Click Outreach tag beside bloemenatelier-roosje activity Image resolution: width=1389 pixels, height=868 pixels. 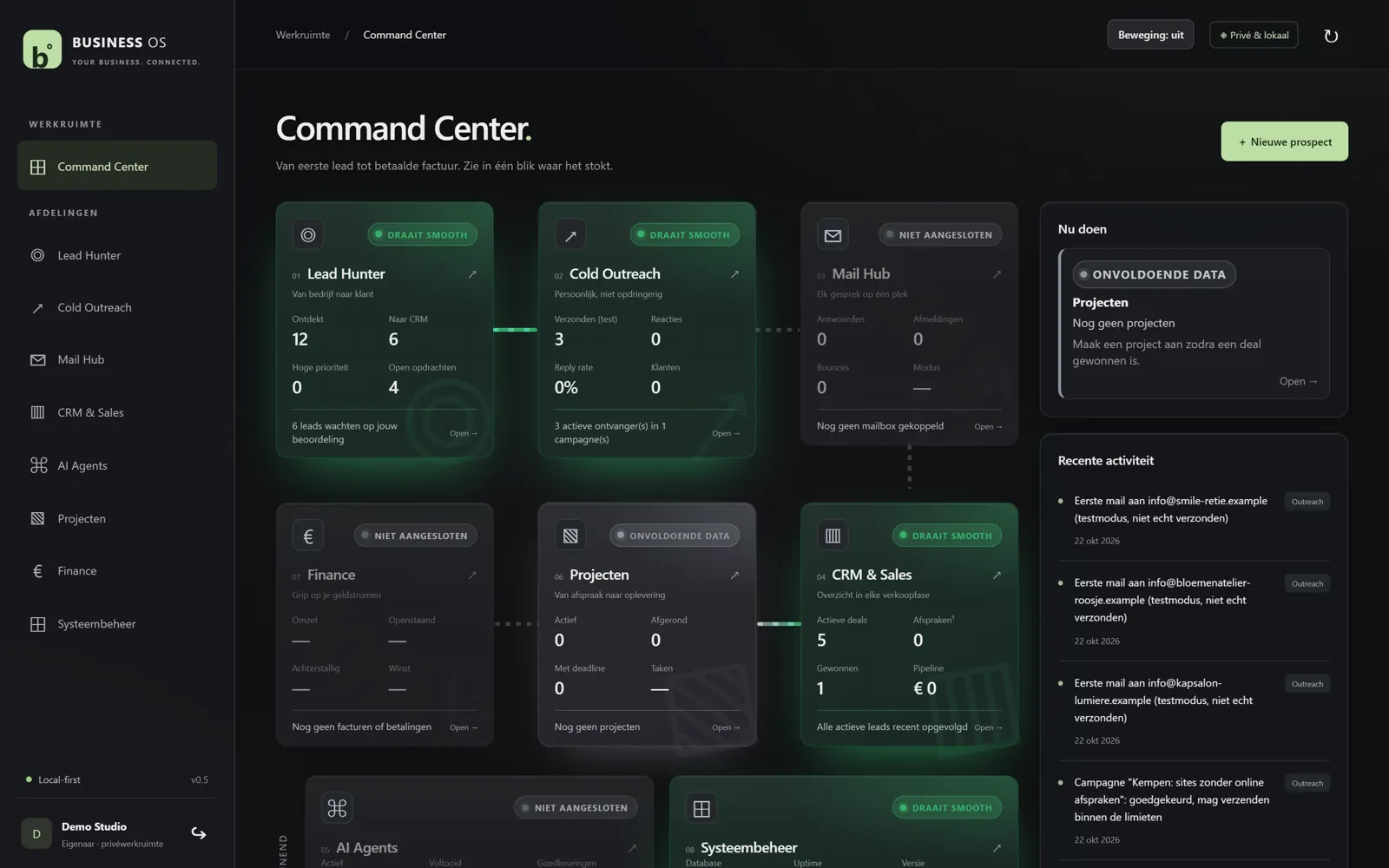pyautogui.click(x=1307, y=584)
